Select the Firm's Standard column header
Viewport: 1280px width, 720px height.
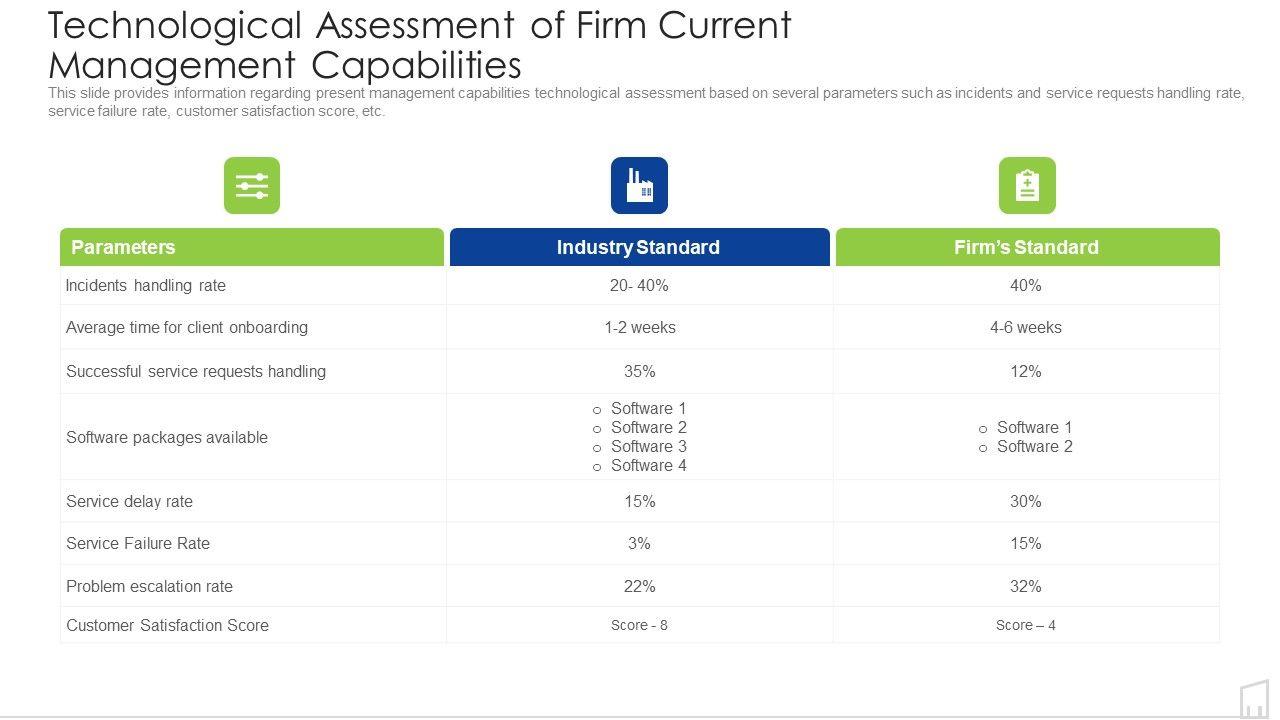pos(1026,247)
